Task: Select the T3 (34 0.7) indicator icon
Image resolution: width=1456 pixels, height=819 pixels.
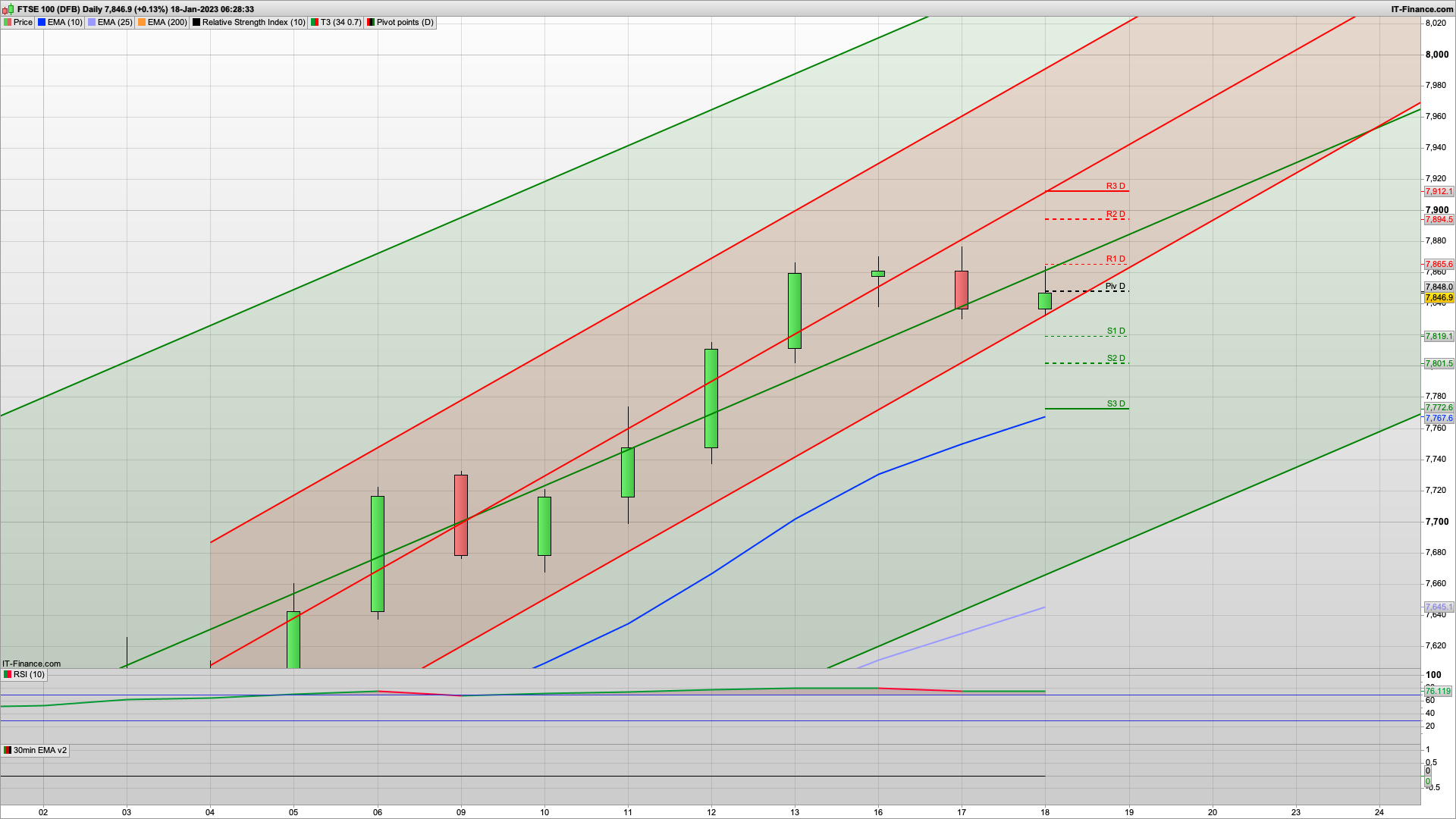Action: tap(314, 22)
